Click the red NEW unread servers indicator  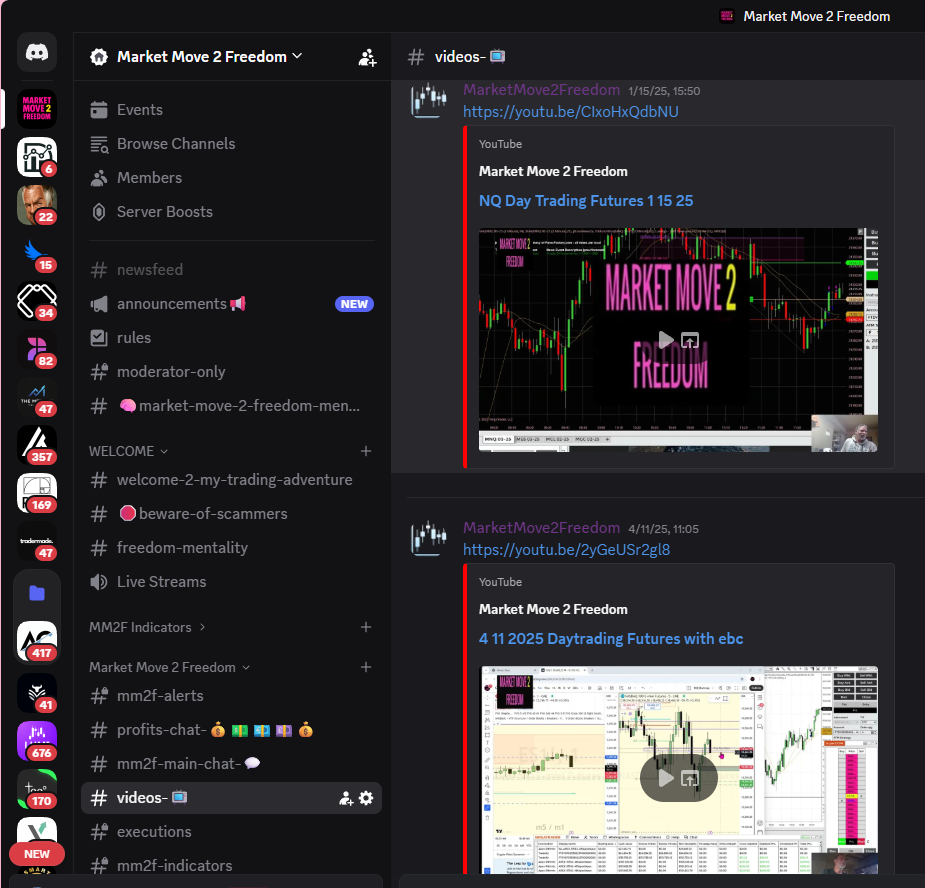coord(37,854)
